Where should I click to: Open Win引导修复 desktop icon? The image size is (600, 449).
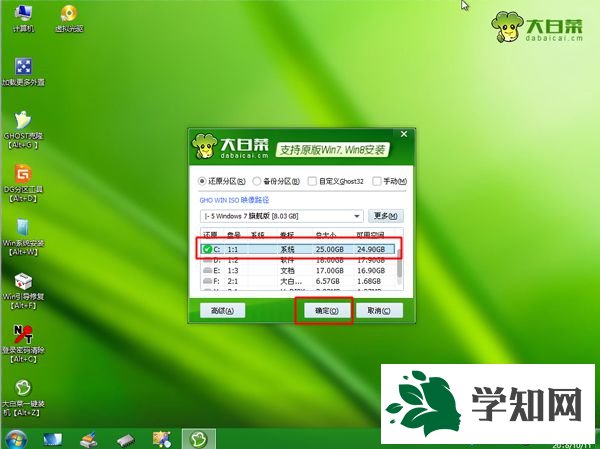(x=23, y=291)
